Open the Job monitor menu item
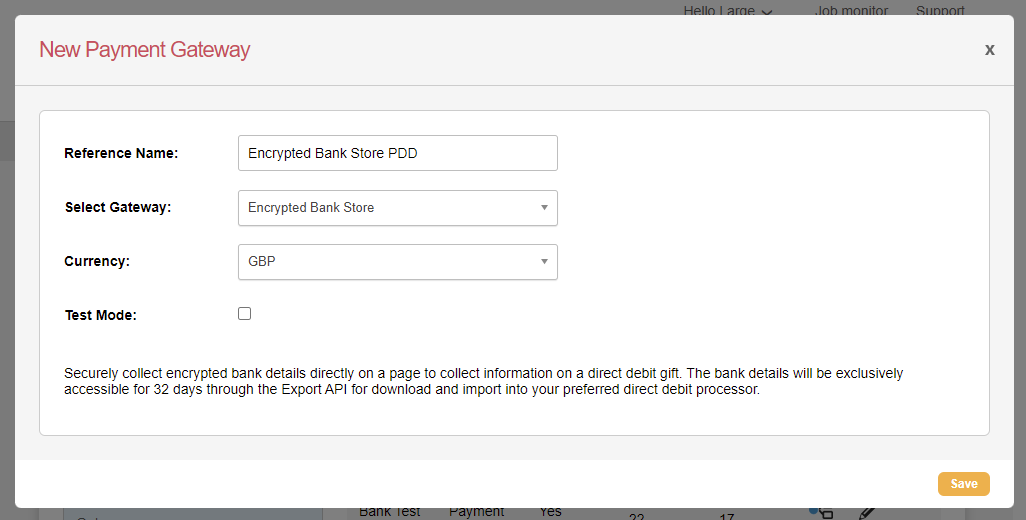Image resolution: width=1026 pixels, height=520 pixels. pos(851,11)
